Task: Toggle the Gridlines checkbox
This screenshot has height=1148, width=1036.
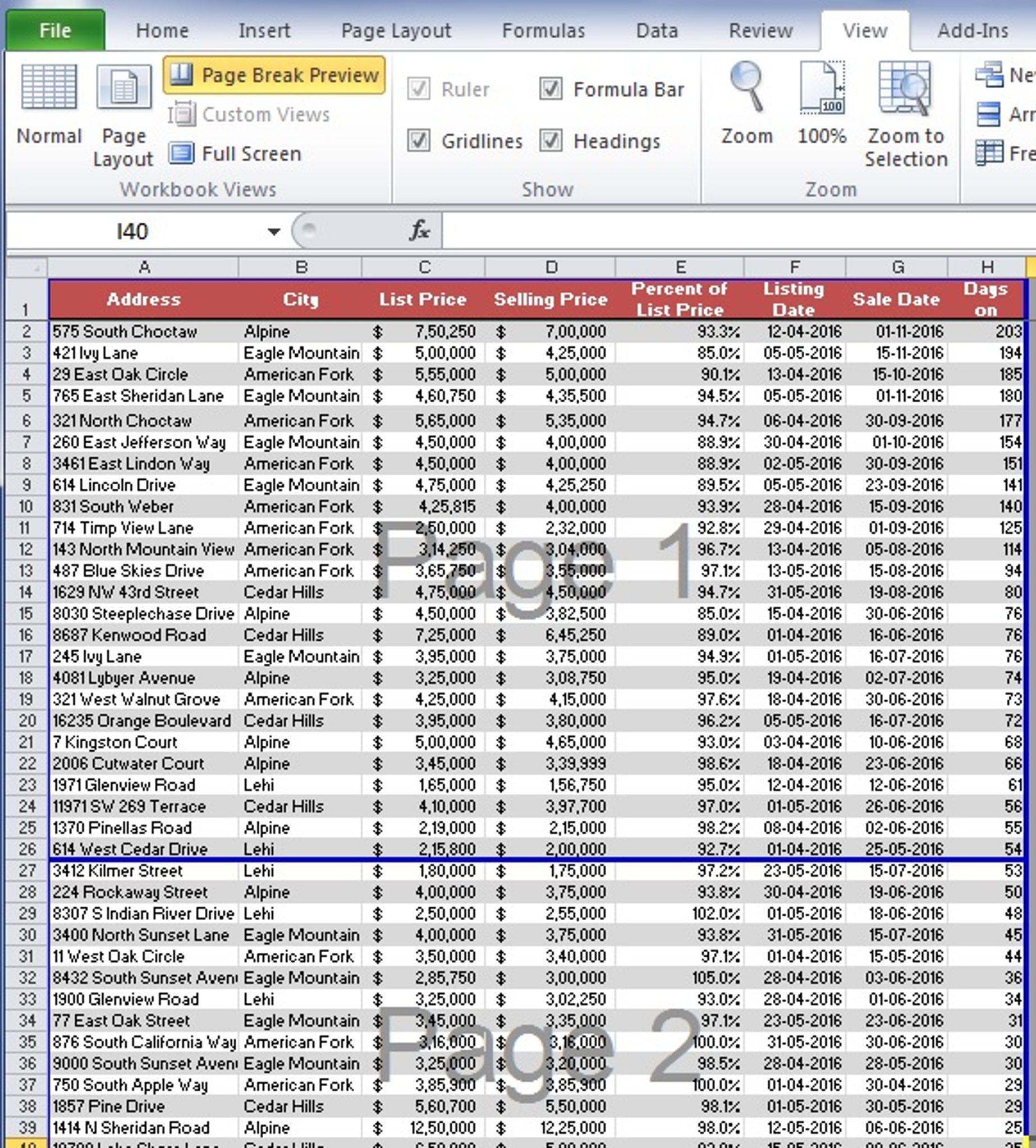Action: point(419,141)
